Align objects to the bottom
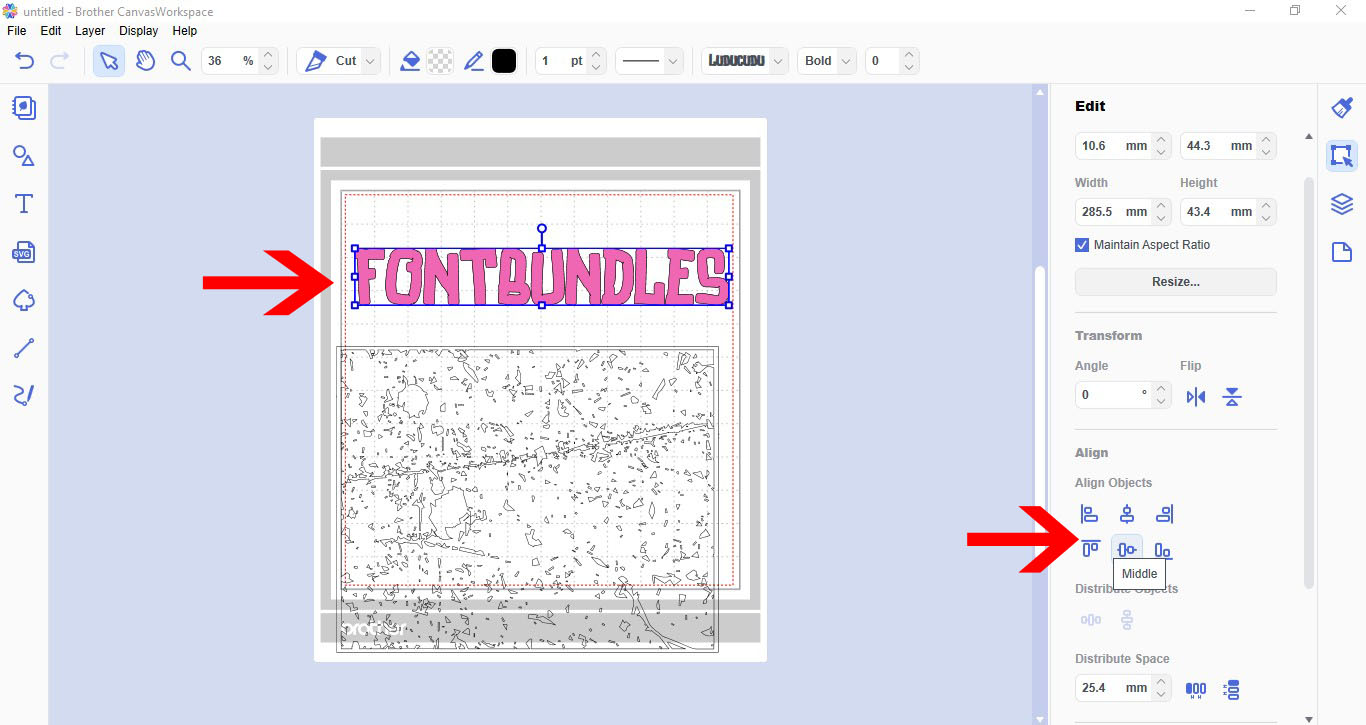Image resolution: width=1366 pixels, height=725 pixels. tap(1163, 549)
